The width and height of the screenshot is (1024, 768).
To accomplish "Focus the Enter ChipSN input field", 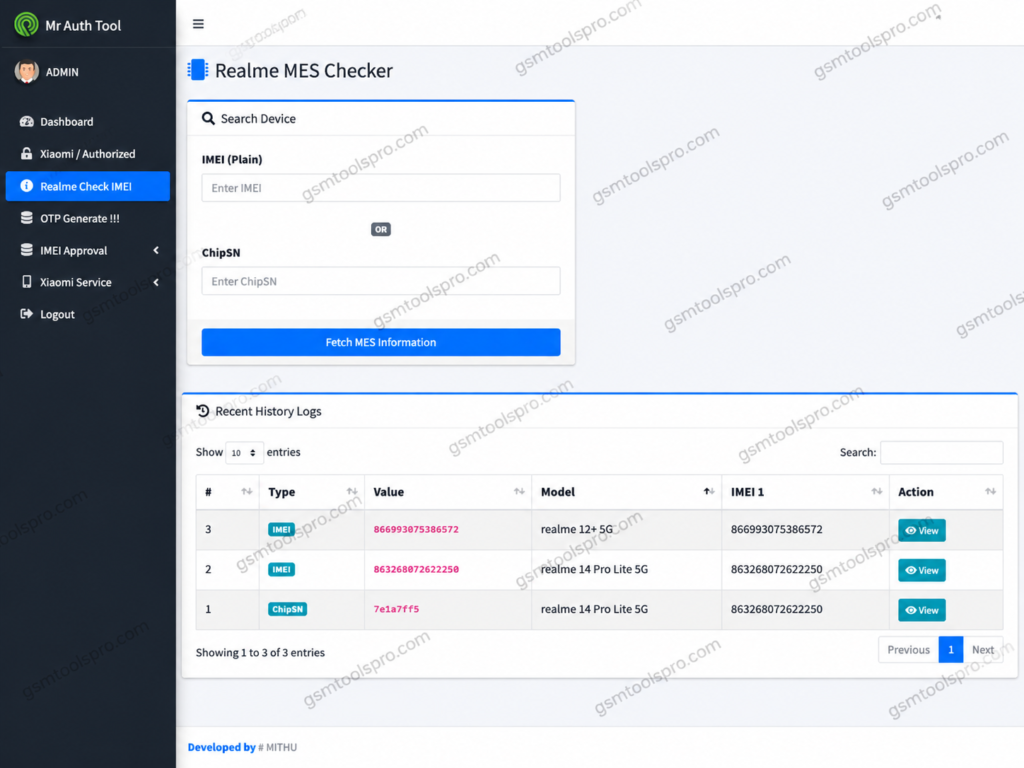I will (381, 281).
